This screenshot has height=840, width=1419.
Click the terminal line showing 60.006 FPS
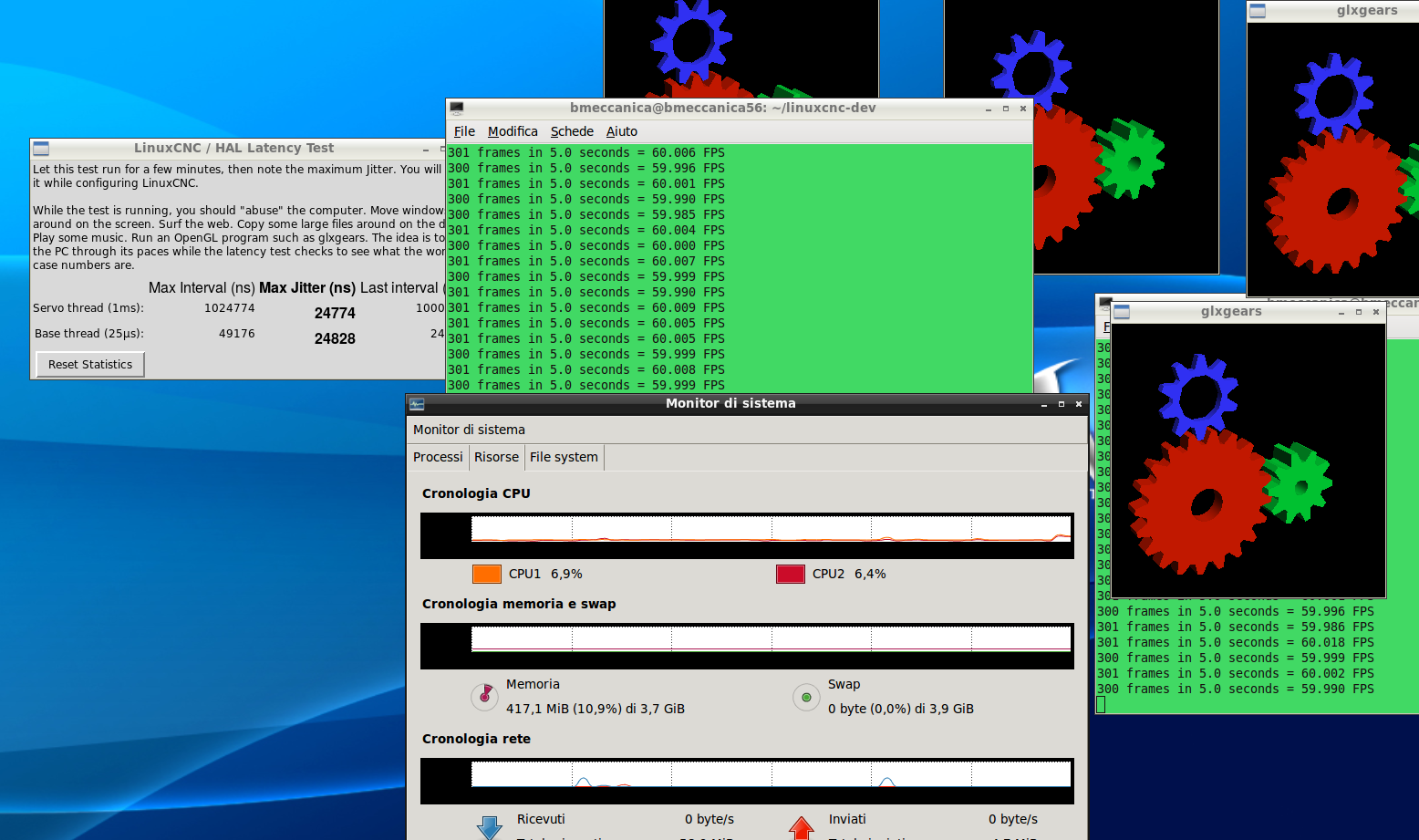click(x=586, y=153)
